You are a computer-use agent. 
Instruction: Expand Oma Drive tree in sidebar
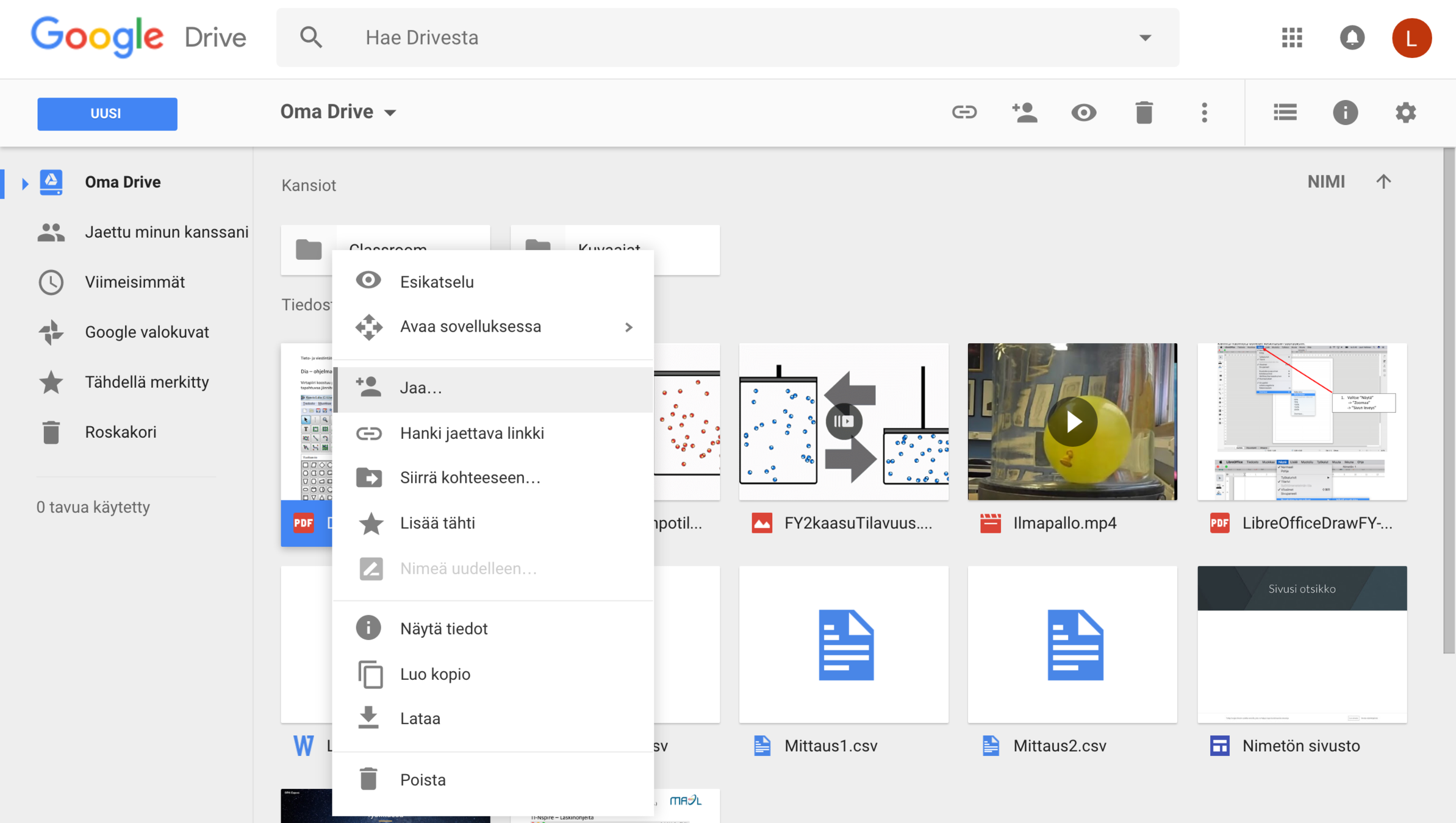[x=24, y=183]
